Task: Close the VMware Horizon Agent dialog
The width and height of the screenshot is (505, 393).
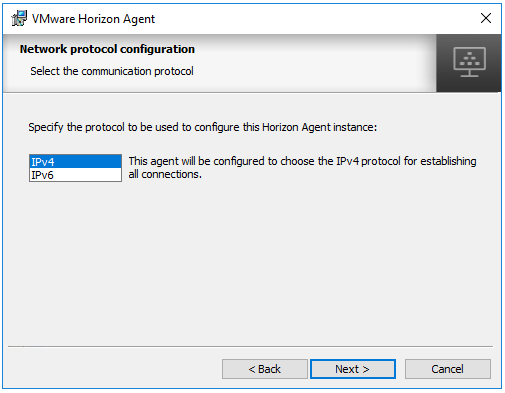Action: click(x=486, y=18)
